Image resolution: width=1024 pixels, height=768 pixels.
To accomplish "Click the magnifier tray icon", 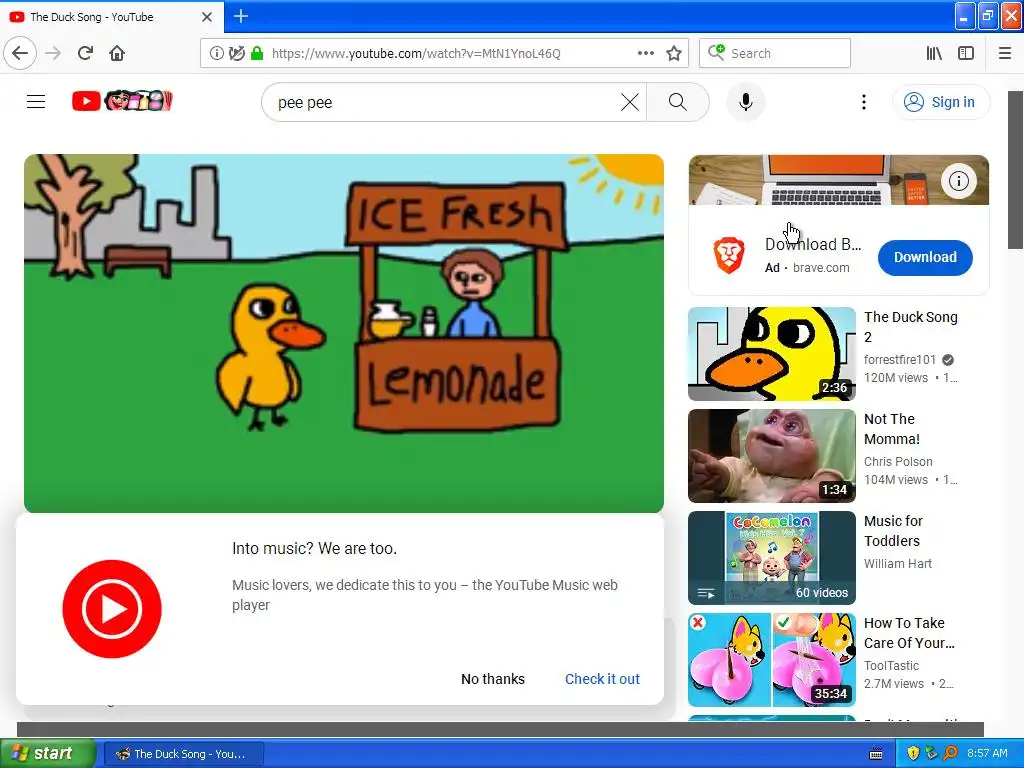I will click(x=950, y=754).
